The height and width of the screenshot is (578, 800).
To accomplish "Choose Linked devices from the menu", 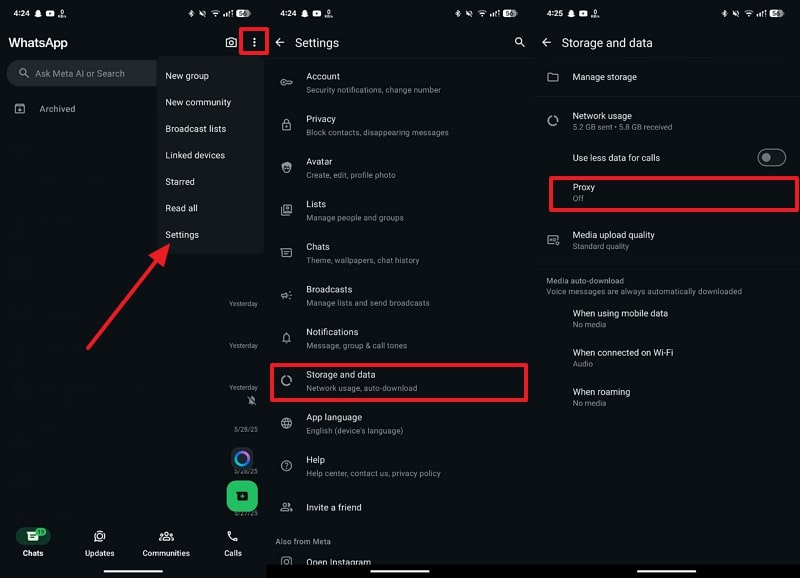I will [195, 155].
